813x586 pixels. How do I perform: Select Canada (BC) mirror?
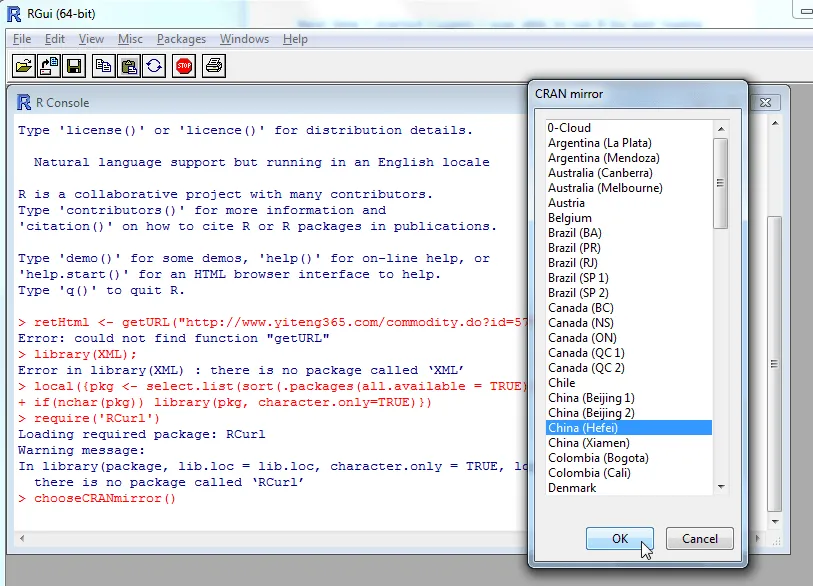click(629, 308)
